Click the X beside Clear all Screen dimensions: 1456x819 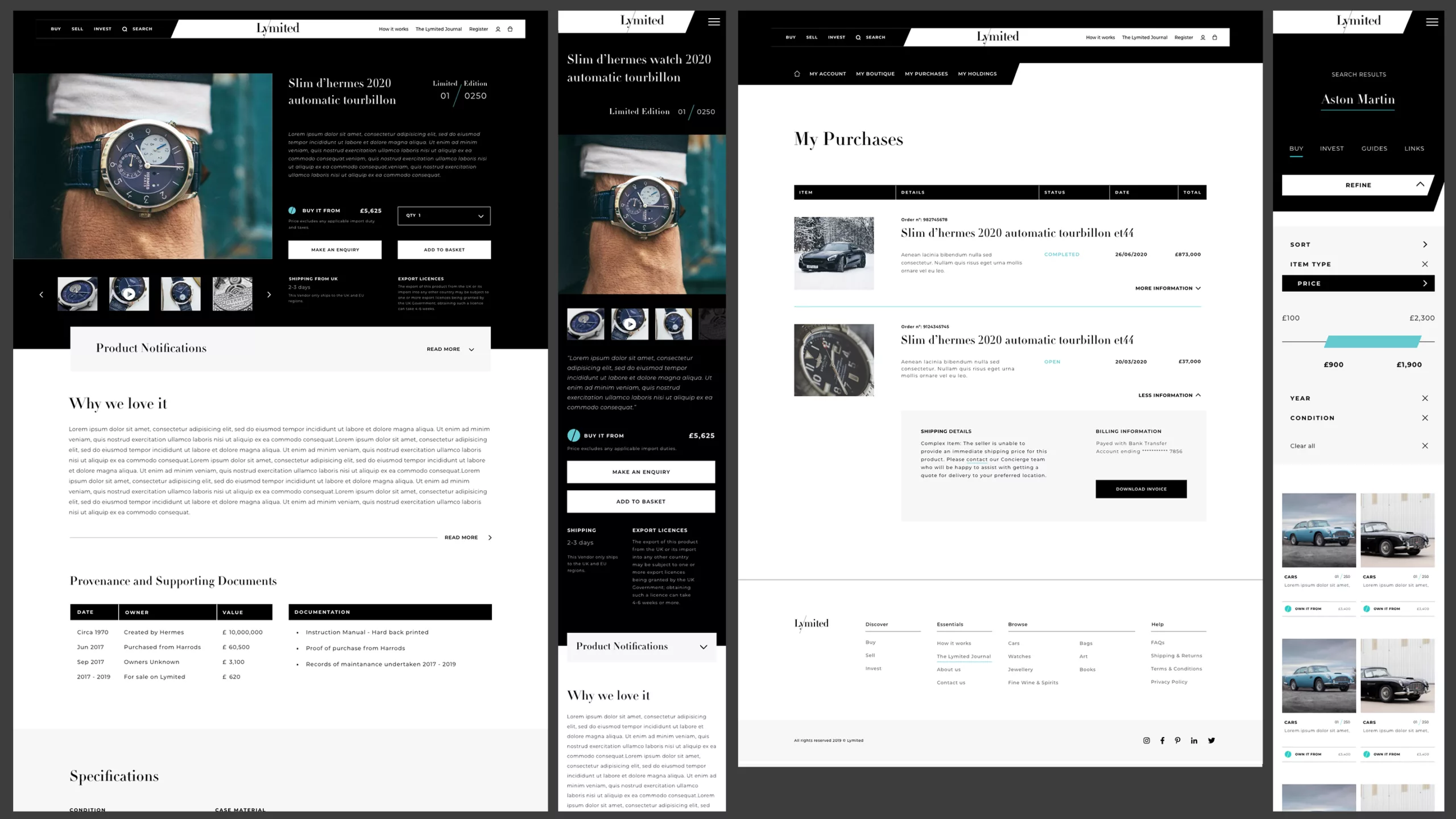[x=1425, y=446]
